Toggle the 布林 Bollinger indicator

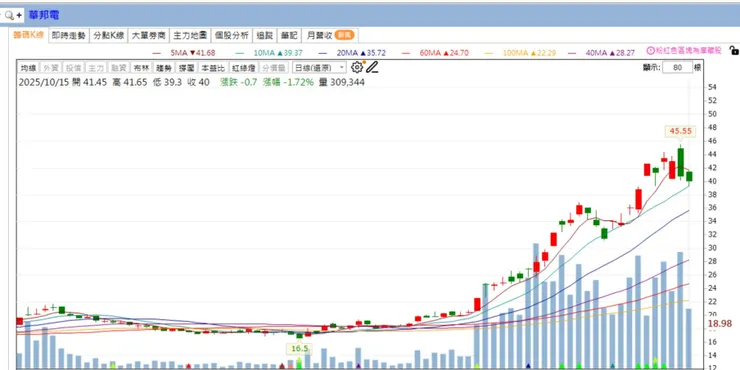141,68
